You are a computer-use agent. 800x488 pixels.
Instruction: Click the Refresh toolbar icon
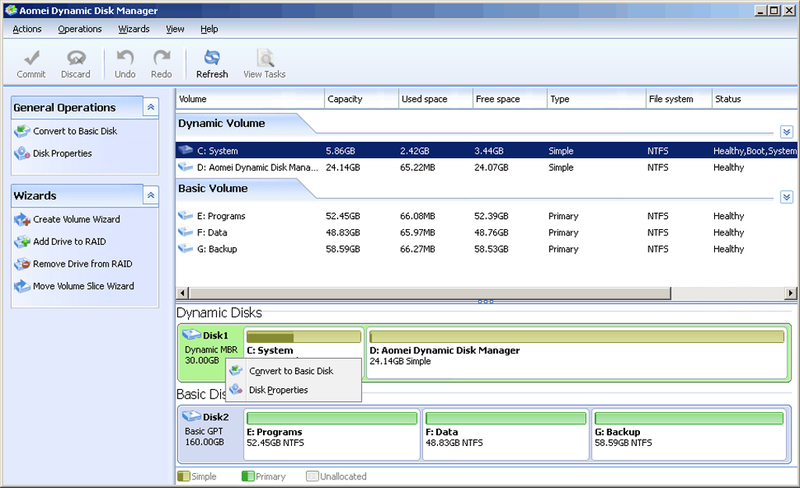point(212,58)
